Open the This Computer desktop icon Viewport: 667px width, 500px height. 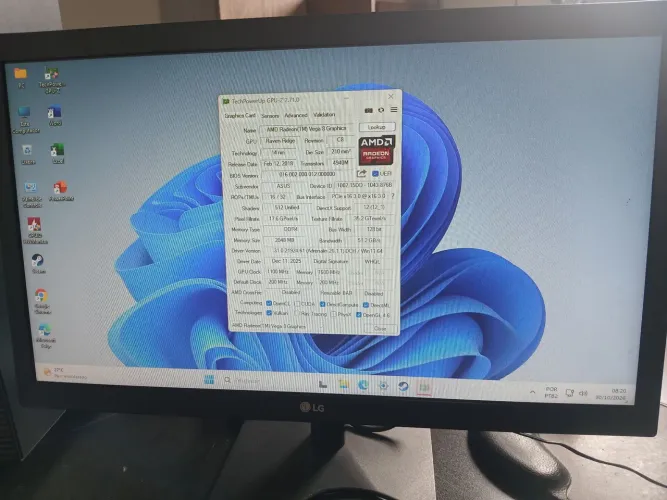tap(25, 120)
